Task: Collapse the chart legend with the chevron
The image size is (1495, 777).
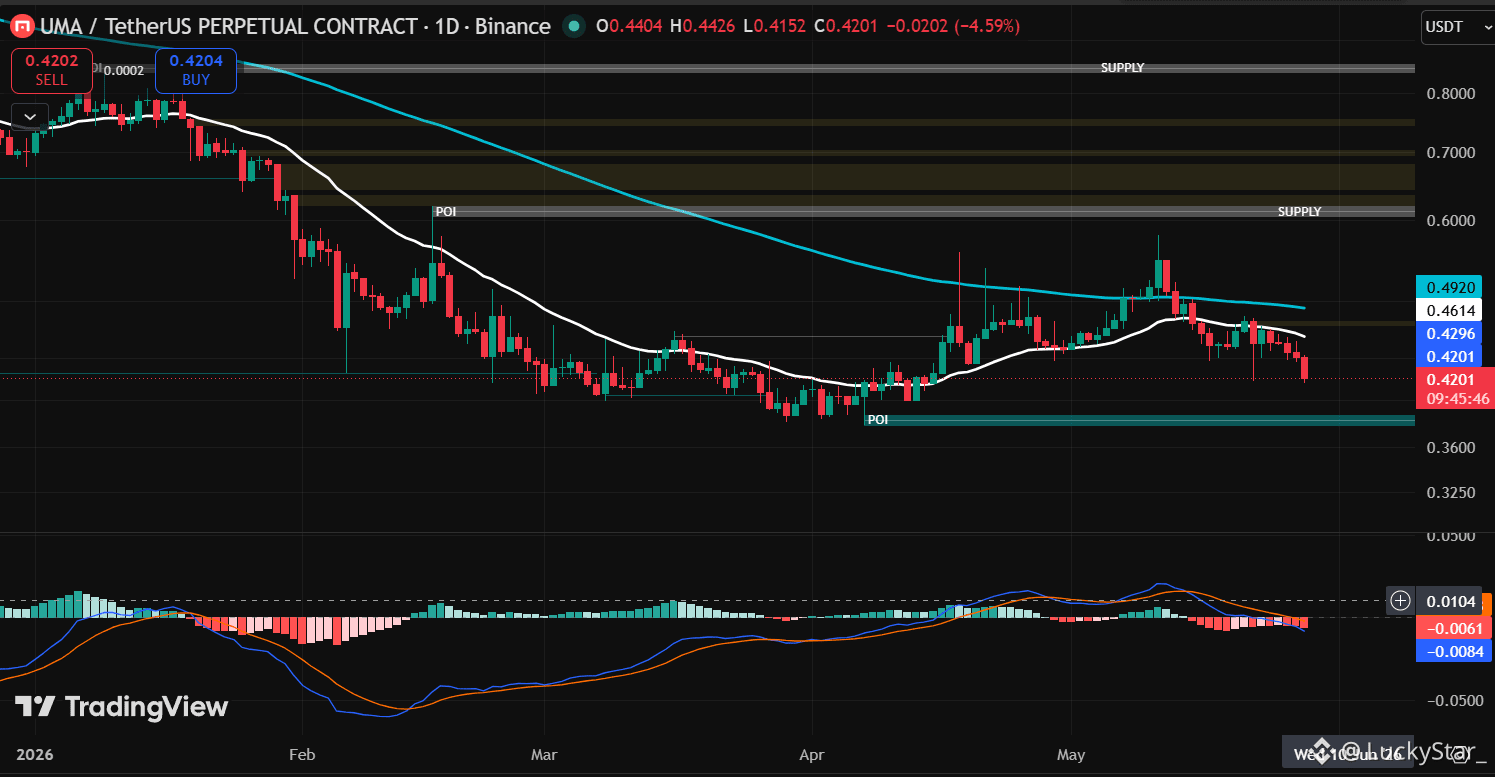Action: pyautogui.click(x=30, y=117)
